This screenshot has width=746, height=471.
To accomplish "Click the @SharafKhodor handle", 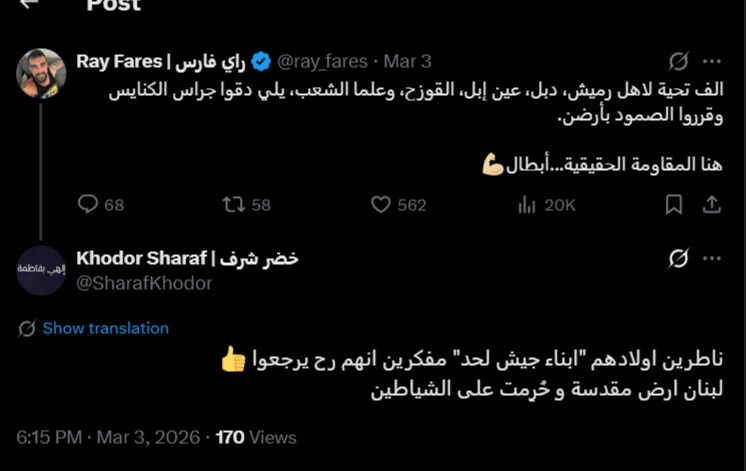I will tap(144, 283).
